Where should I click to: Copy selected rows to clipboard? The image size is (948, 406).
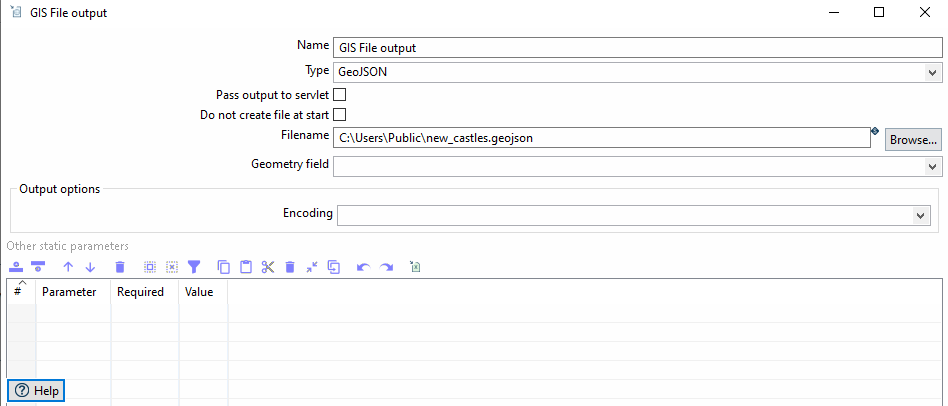point(224,266)
